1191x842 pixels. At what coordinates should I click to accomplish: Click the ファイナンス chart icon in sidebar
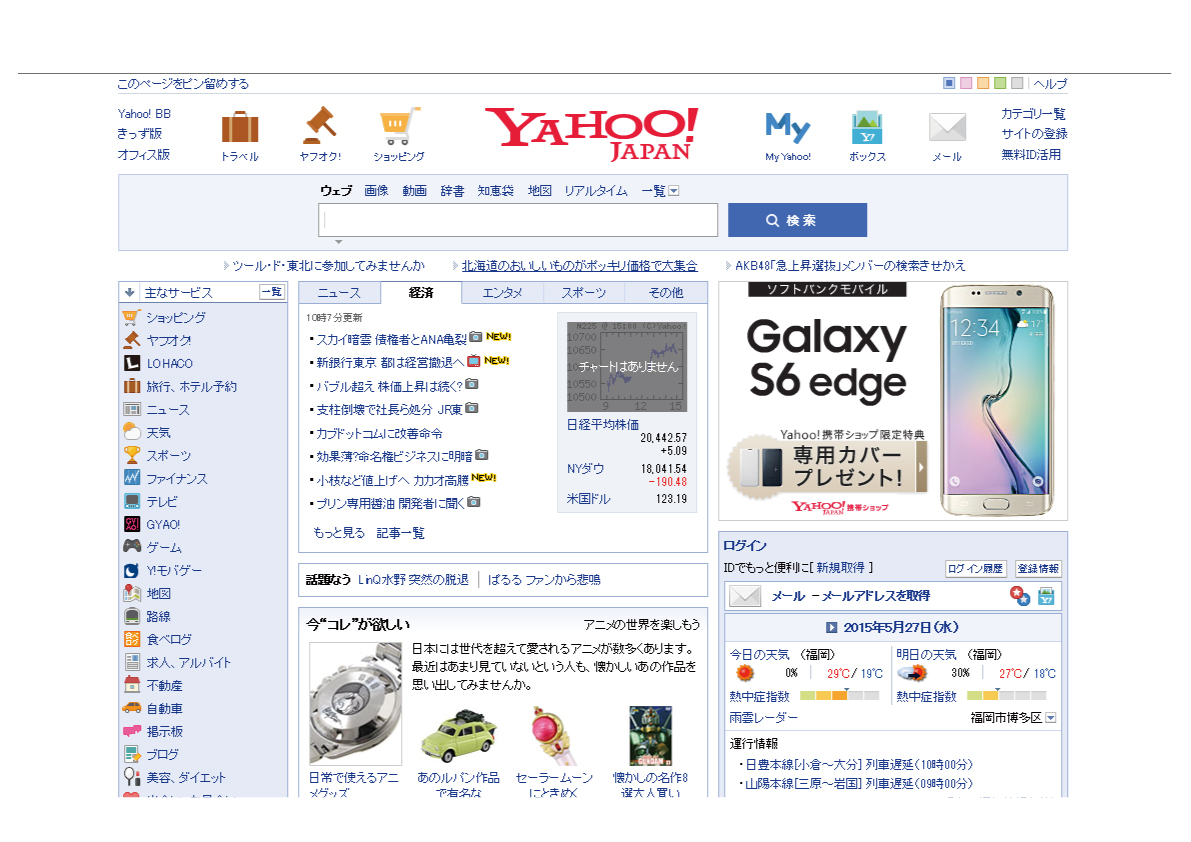tap(132, 478)
